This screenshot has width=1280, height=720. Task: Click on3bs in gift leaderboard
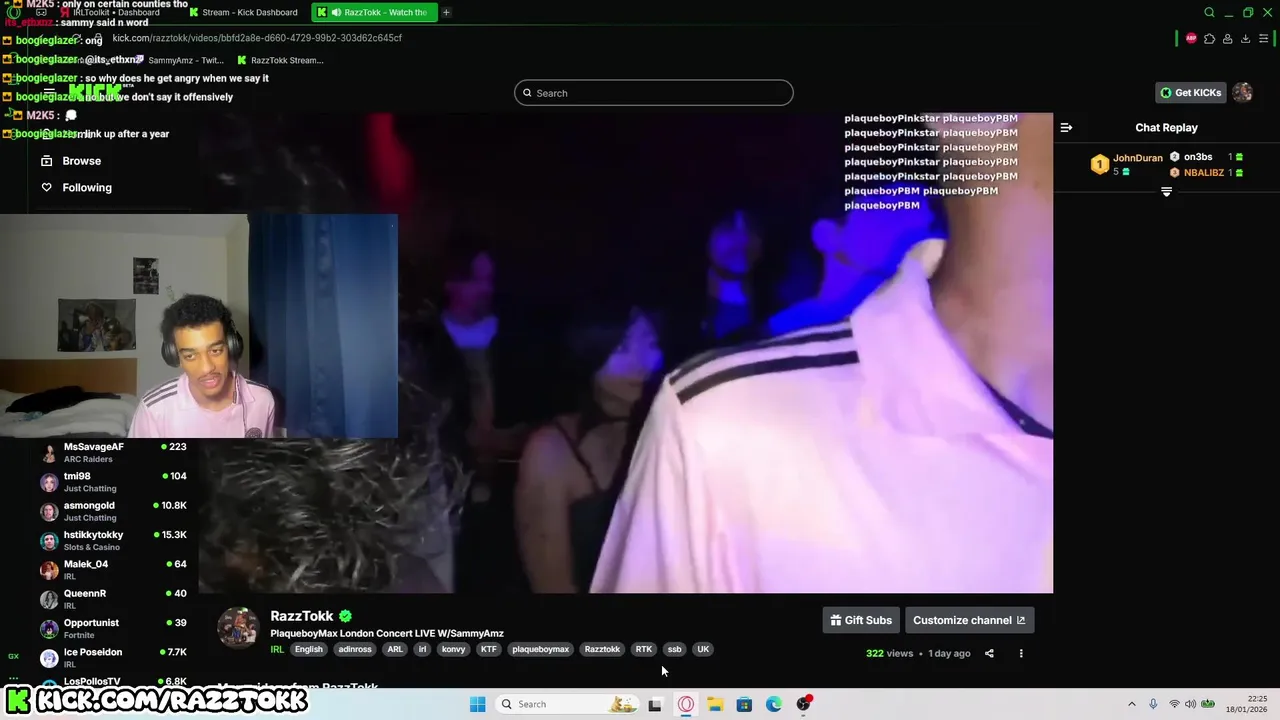pos(1198,157)
